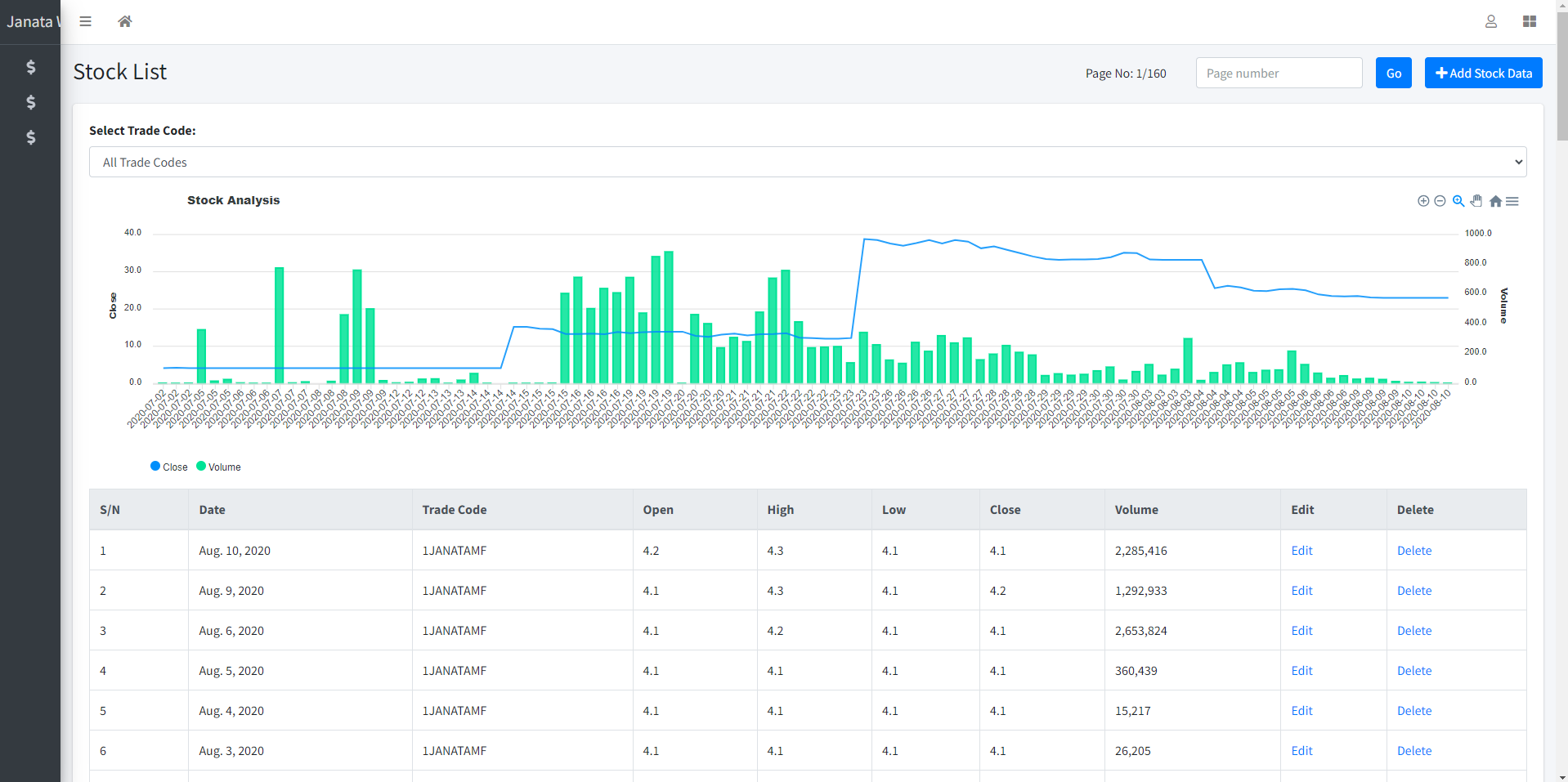Zoom out on the stock chart
The height and width of the screenshot is (782, 1568).
(x=1440, y=201)
